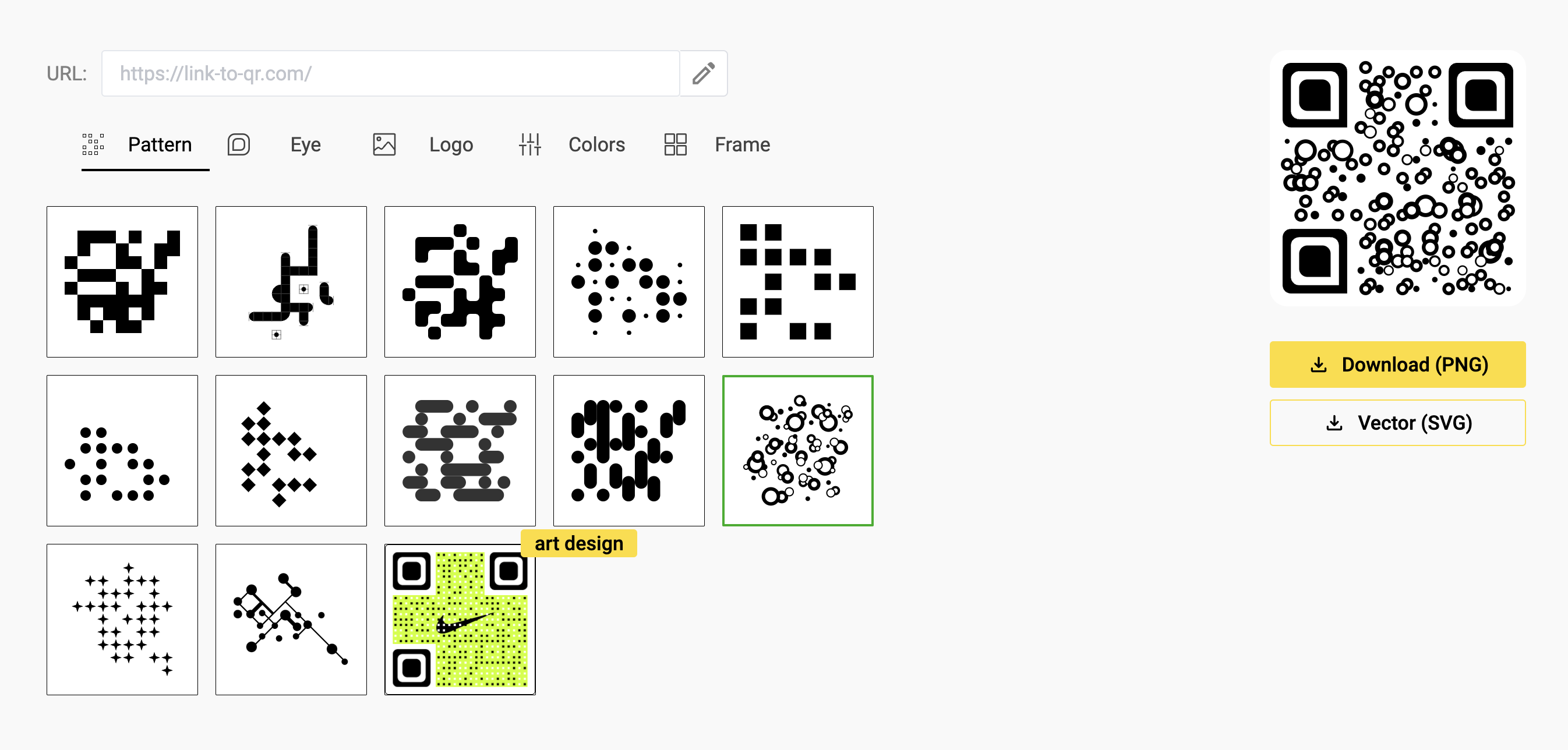Select the separated small squares pattern
Screen dimensions: 1568x750
(x=798, y=282)
